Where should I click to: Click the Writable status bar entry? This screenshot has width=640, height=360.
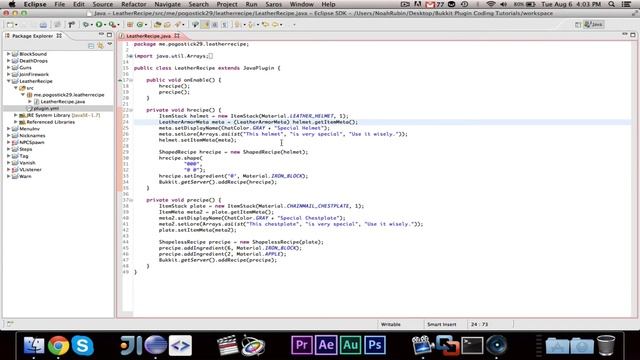tap(391, 324)
